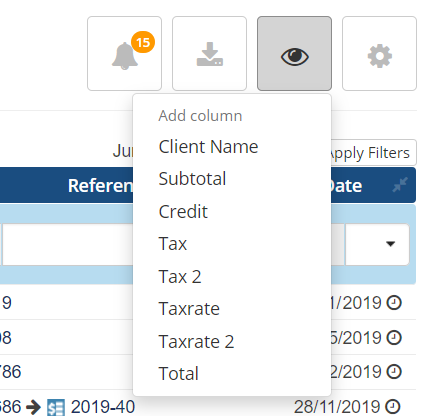Click the Reference filter input field
This screenshot has width=426, height=416.
click(x=68, y=244)
